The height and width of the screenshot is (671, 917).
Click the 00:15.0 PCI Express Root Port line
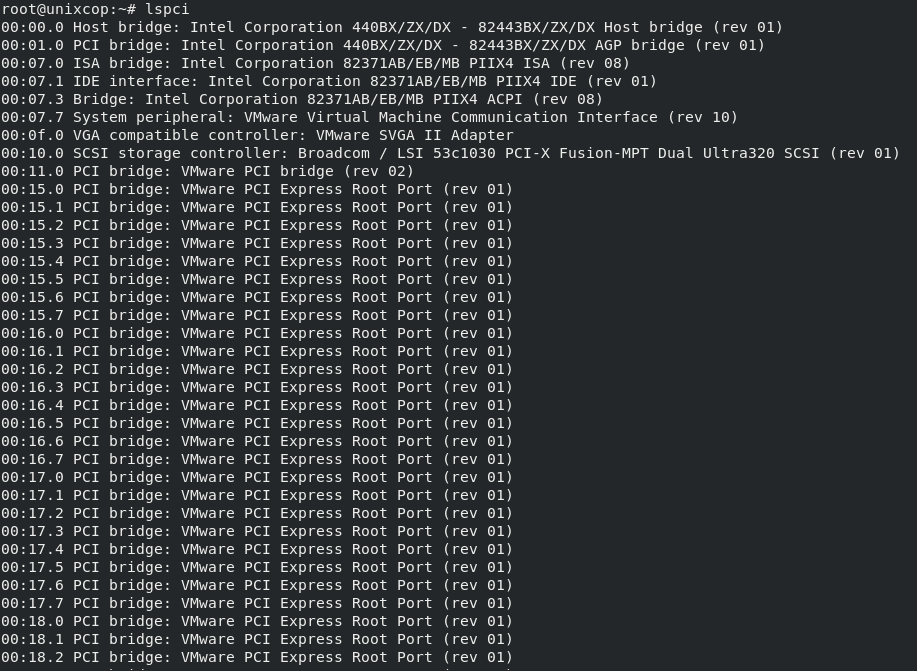tap(257, 190)
